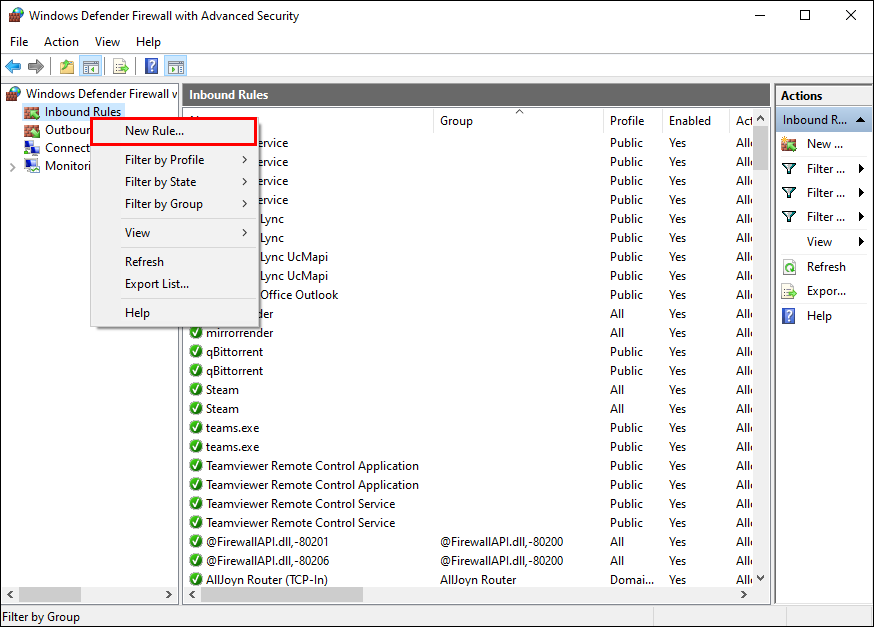874x627 pixels.
Task: Toggle Show/Hide Console Tree toolbar icon
Action: tap(91, 67)
